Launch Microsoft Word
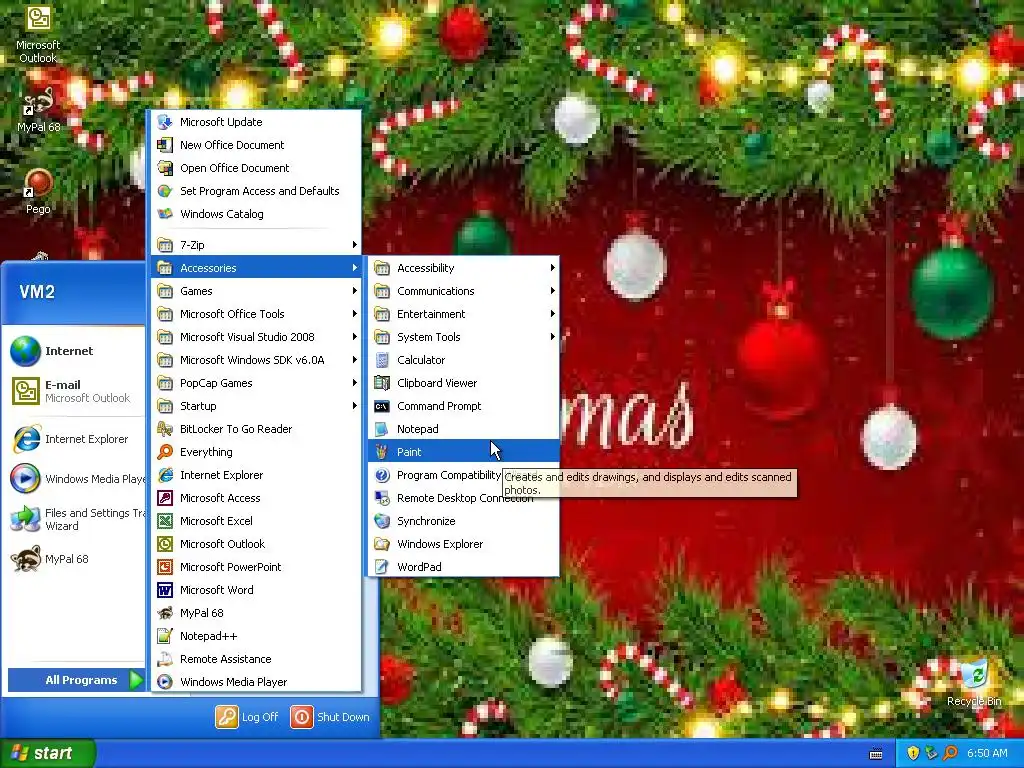The image size is (1024, 768). click(x=257, y=590)
